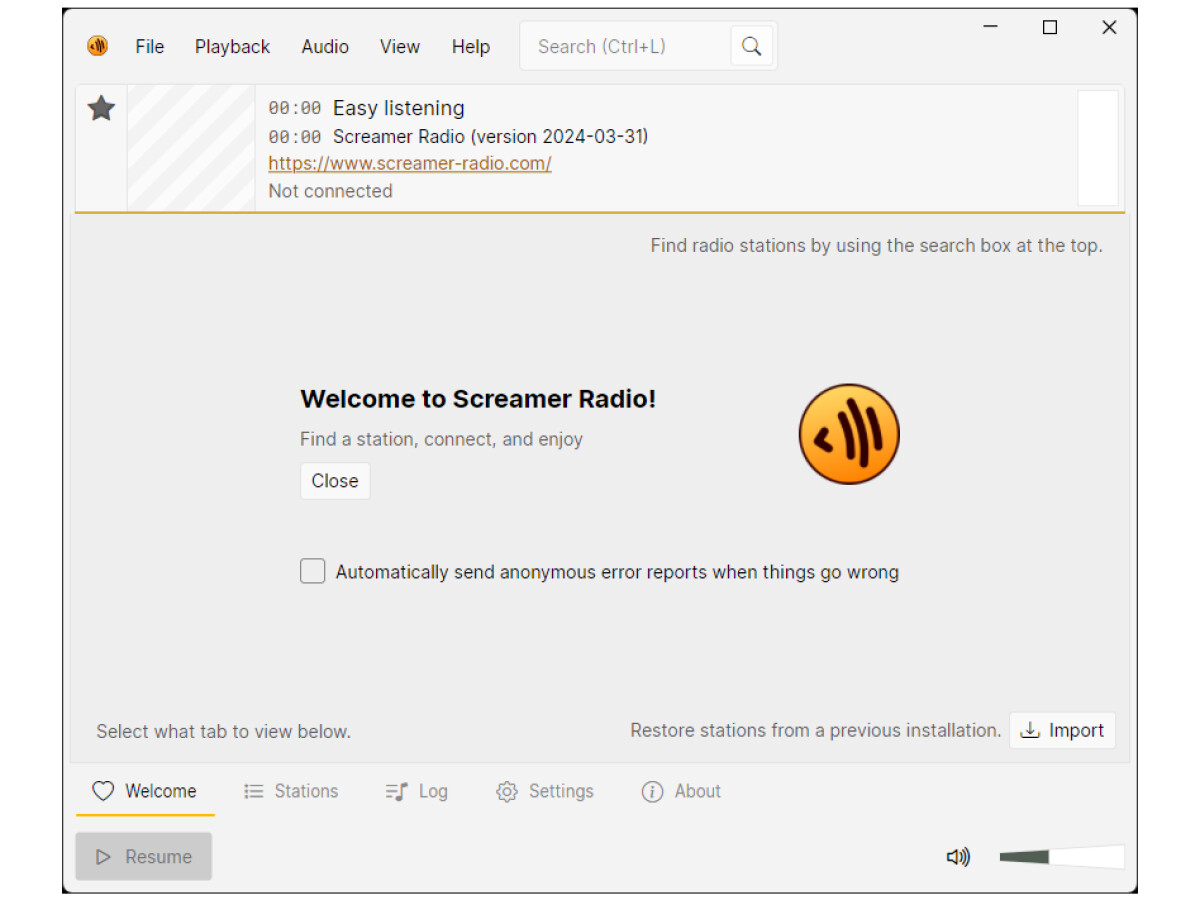Expand the Audio menu
This screenshot has width=1200, height=900.
(325, 47)
